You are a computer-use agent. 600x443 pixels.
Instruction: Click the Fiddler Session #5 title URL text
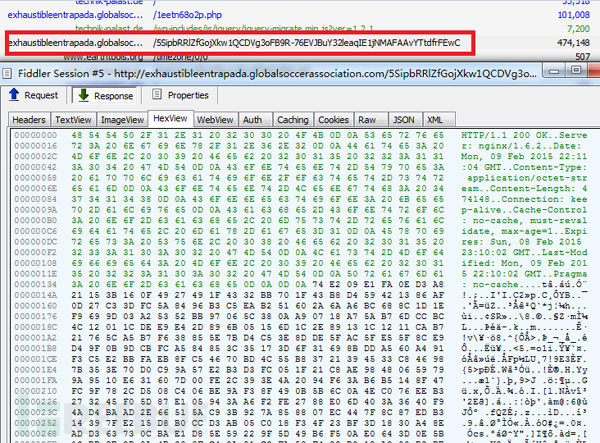pyautogui.click(x=325, y=73)
